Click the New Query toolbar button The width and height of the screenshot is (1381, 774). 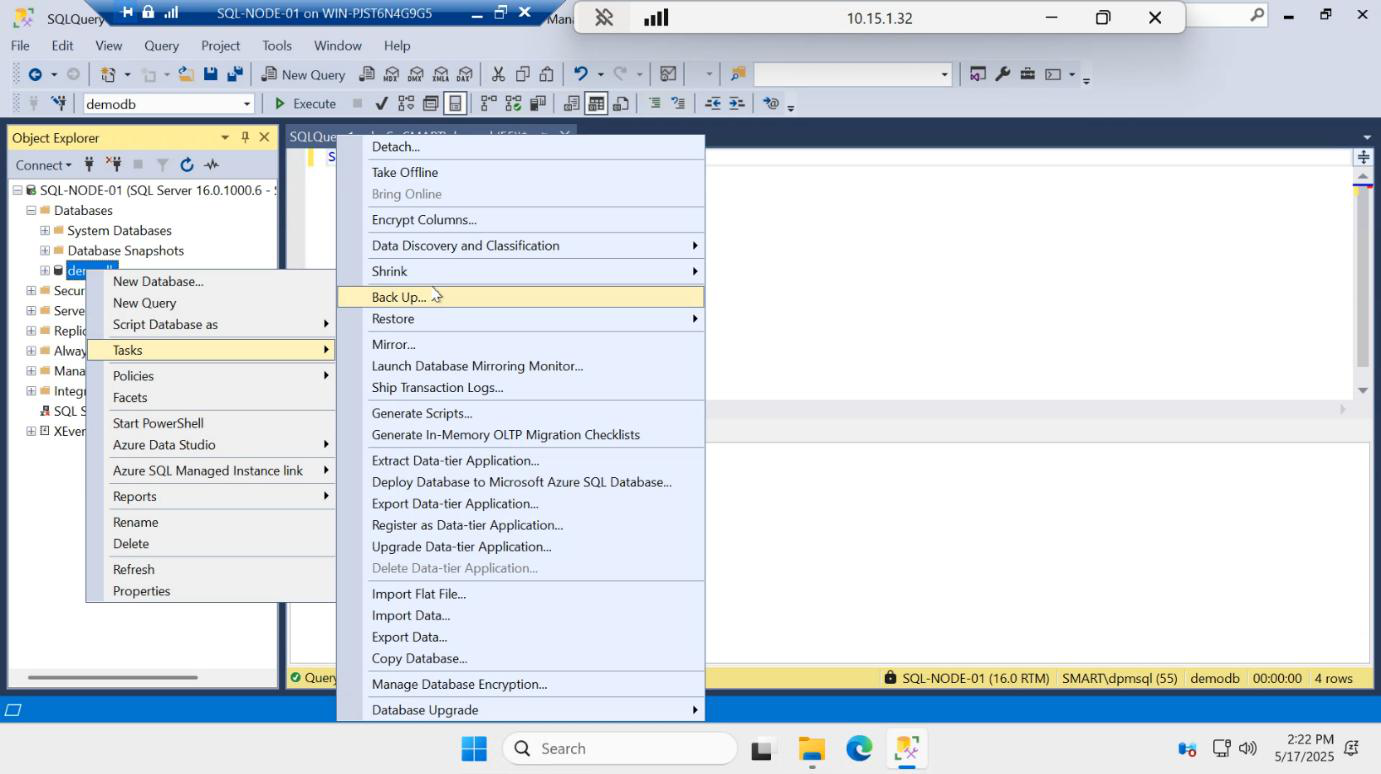[303, 74]
